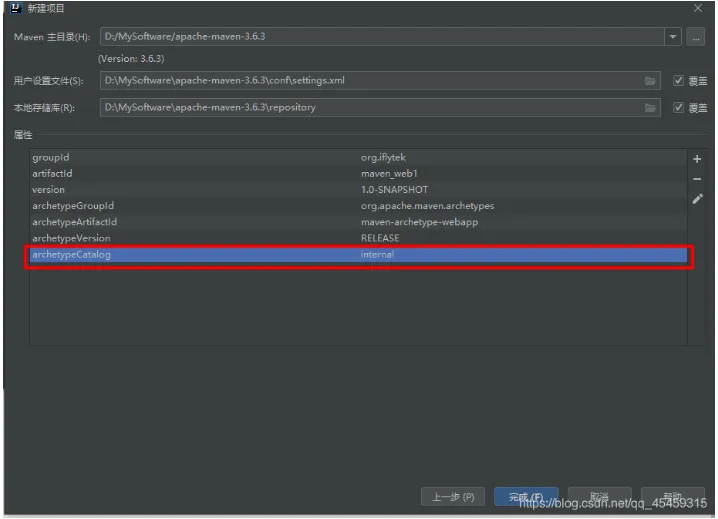This screenshot has width=718, height=519.
Task: Open folder browser for user settings file
Action: click(650, 81)
